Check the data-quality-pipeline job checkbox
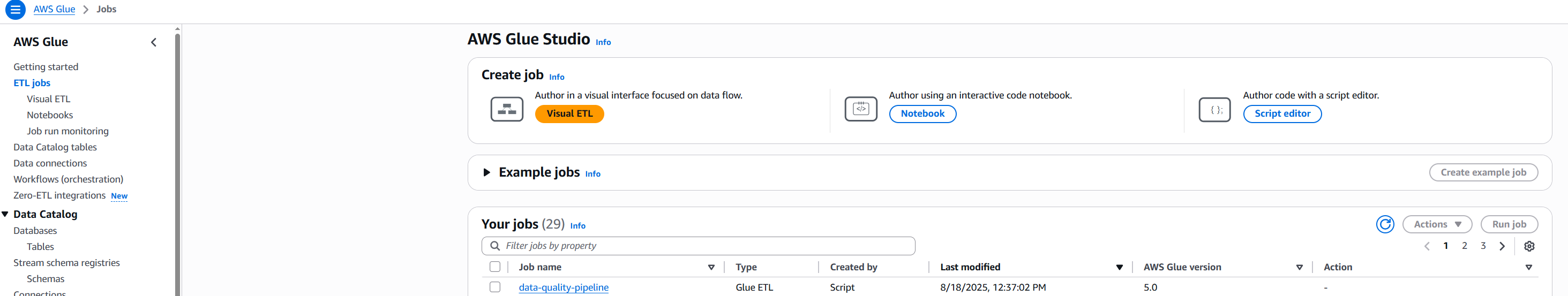Image resolution: width=1568 pixels, height=296 pixels. [495, 287]
